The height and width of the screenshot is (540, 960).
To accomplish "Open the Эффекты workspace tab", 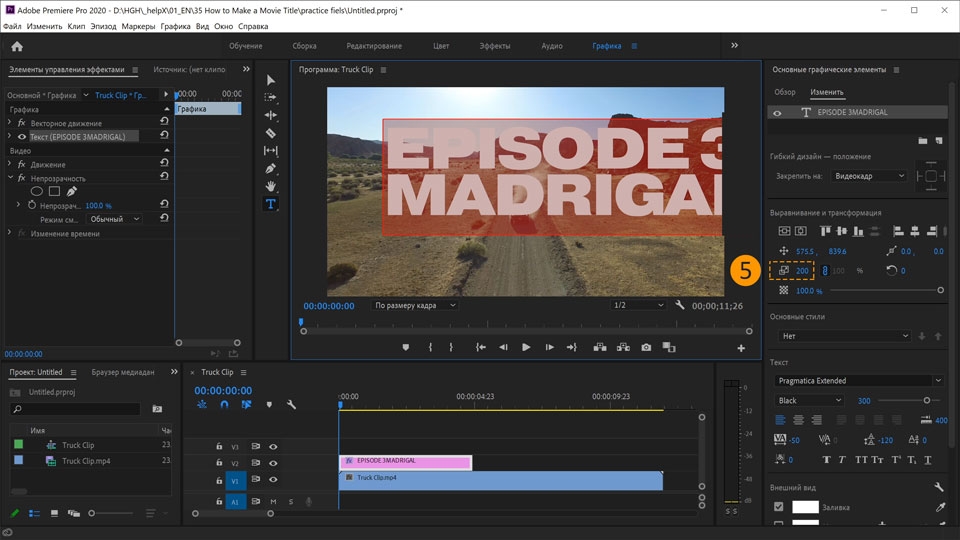I will click(x=494, y=46).
